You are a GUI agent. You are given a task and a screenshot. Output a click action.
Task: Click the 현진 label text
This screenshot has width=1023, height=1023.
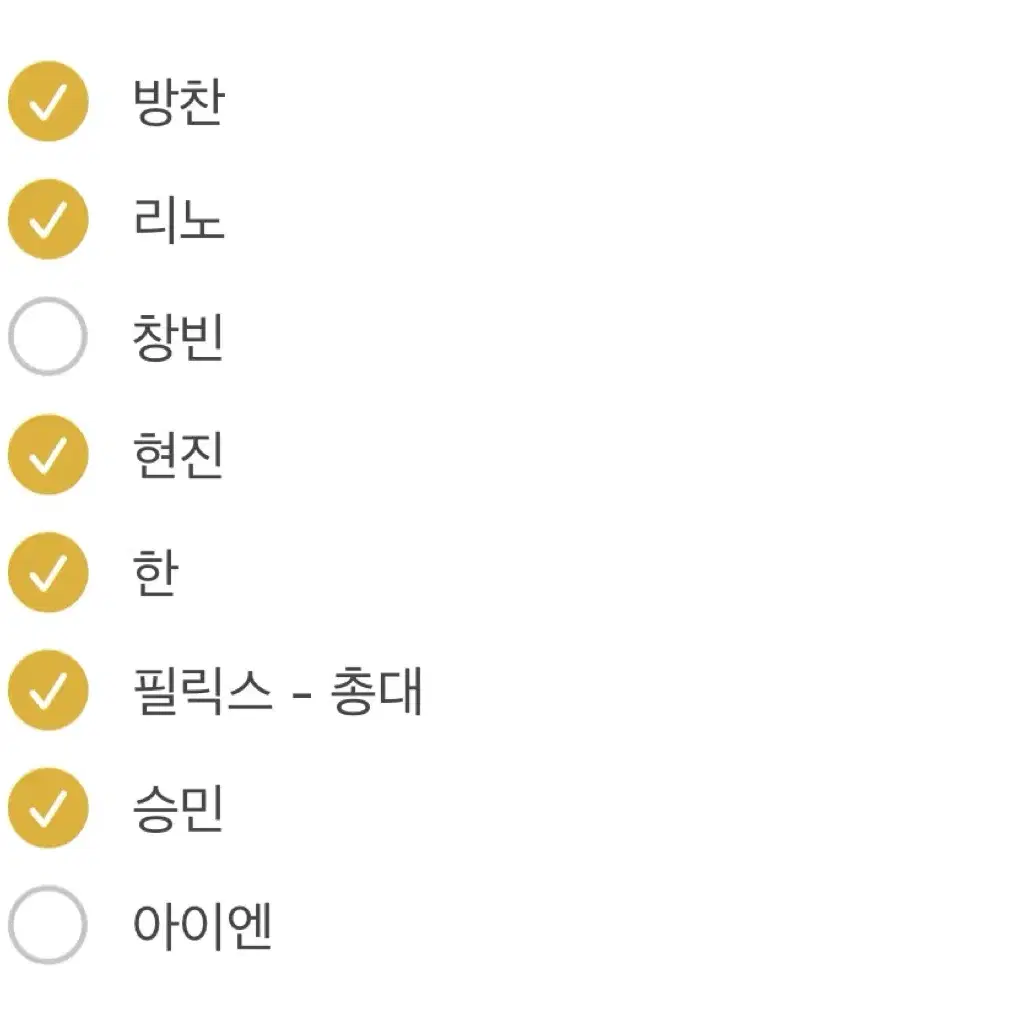tap(178, 455)
